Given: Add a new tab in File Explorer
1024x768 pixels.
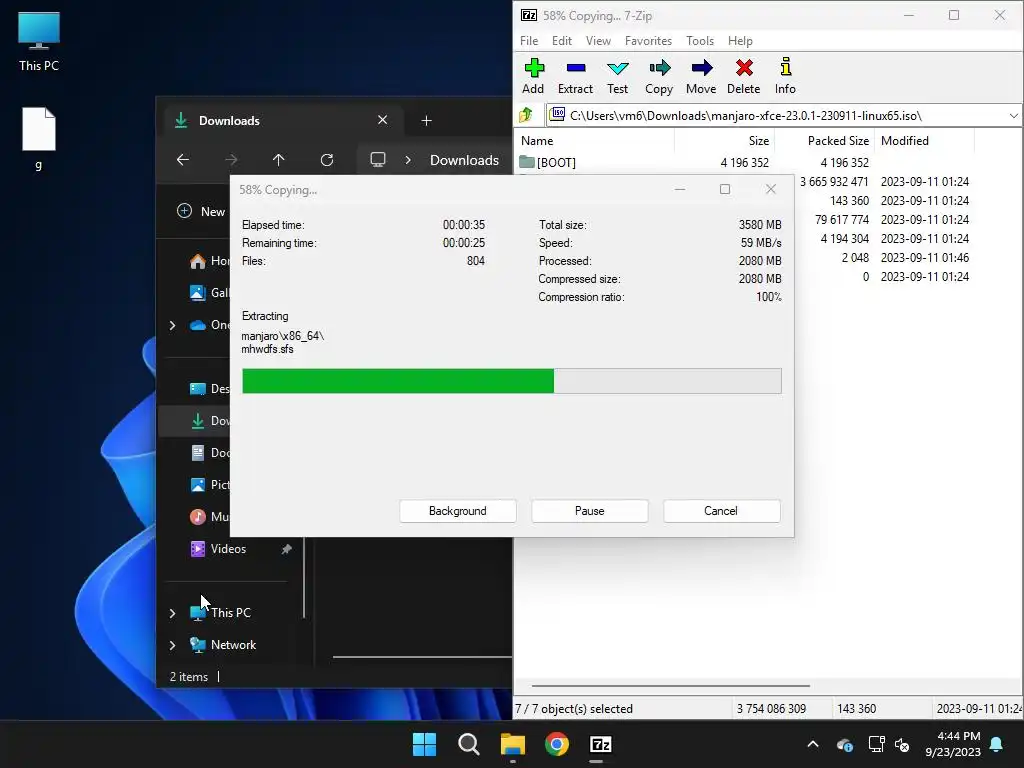Looking at the screenshot, I should (x=426, y=120).
